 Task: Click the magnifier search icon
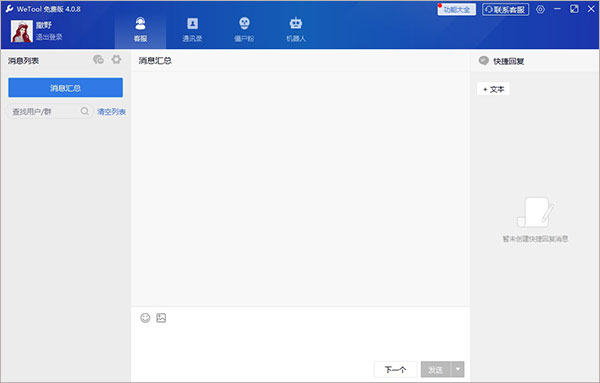click(85, 111)
